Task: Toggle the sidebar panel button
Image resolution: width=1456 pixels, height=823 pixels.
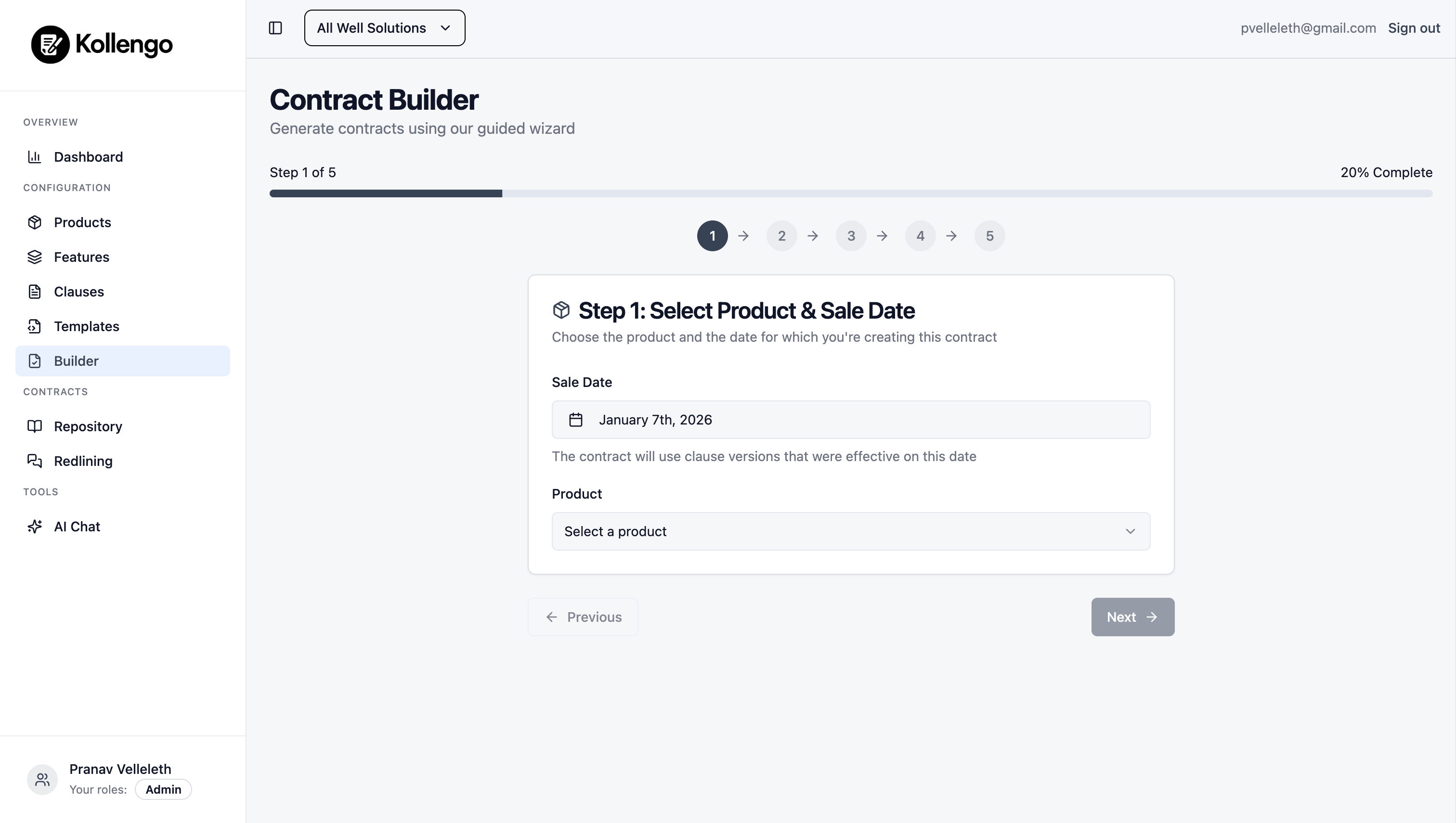Action: click(x=275, y=28)
